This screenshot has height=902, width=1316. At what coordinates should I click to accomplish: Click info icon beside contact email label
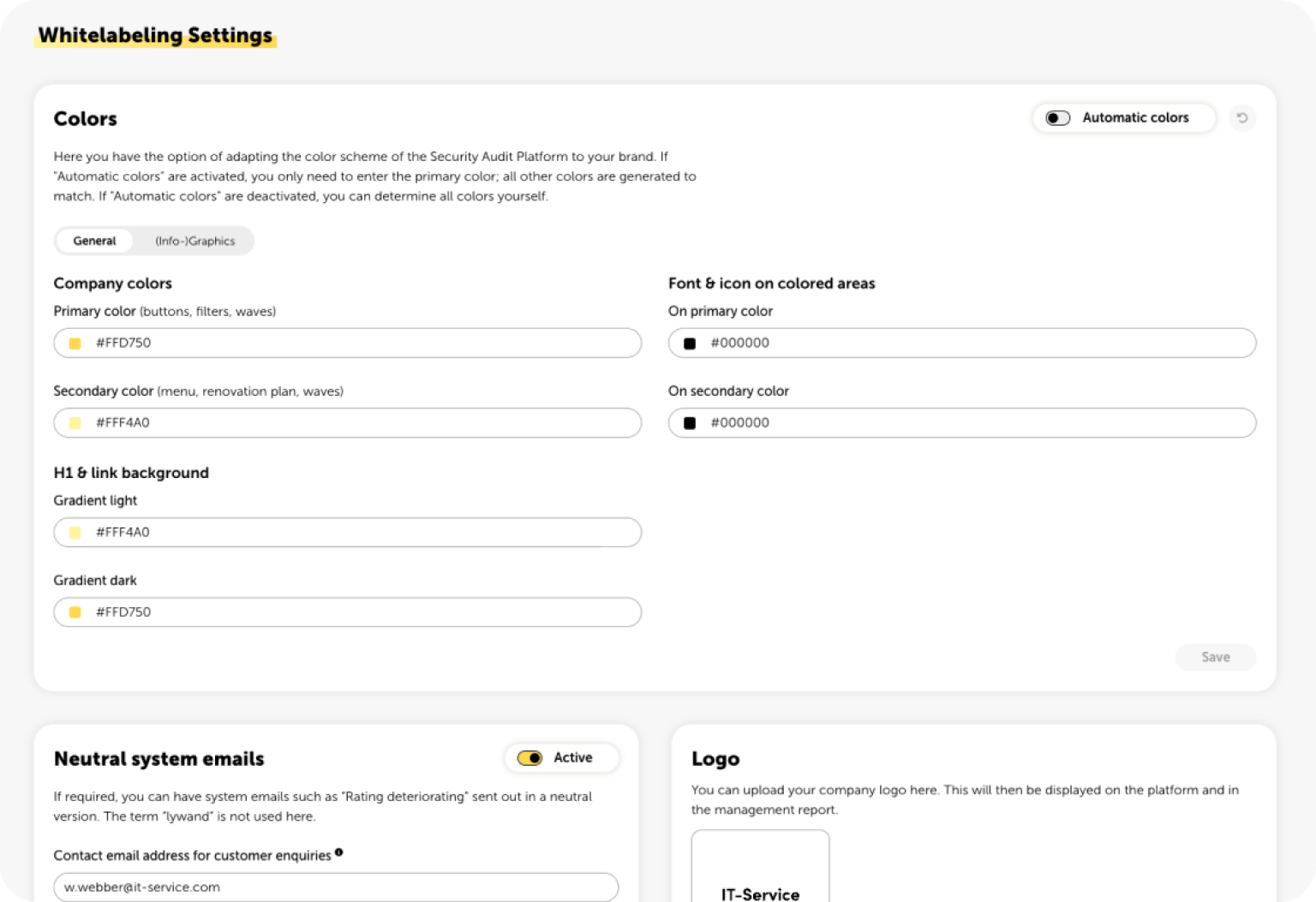tap(339, 852)
